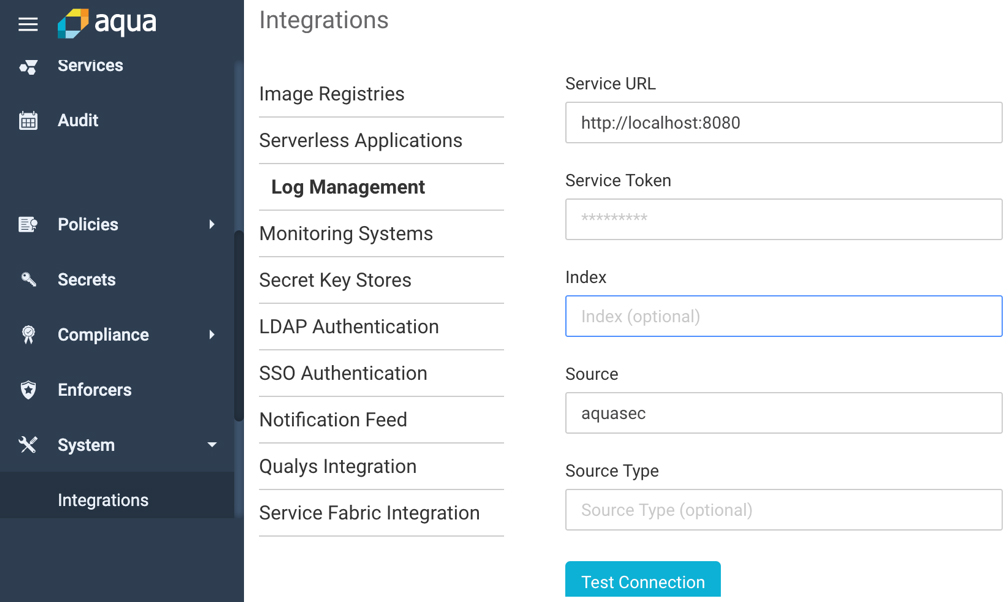Click the Service Token label
This screenshot has height=602, width=1008.
[618, 181]
